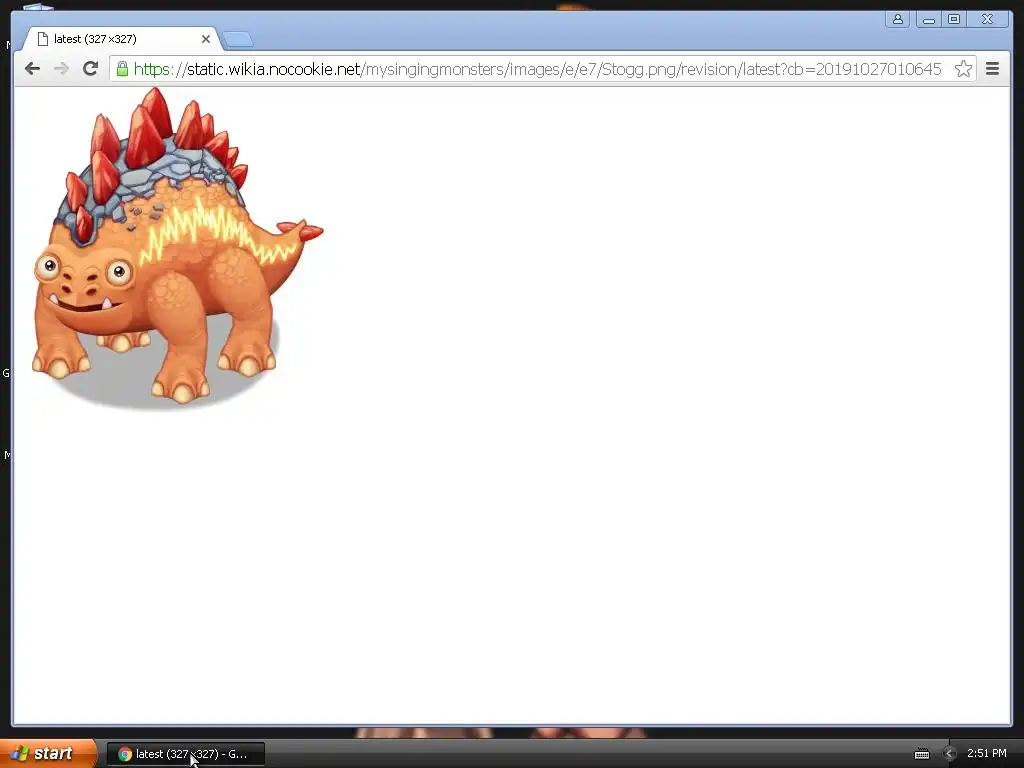The height and width of the screenshot is (768, 1024).
Task: Close the 'latest (327×327)' tab
Action: (x=206, y=39)
